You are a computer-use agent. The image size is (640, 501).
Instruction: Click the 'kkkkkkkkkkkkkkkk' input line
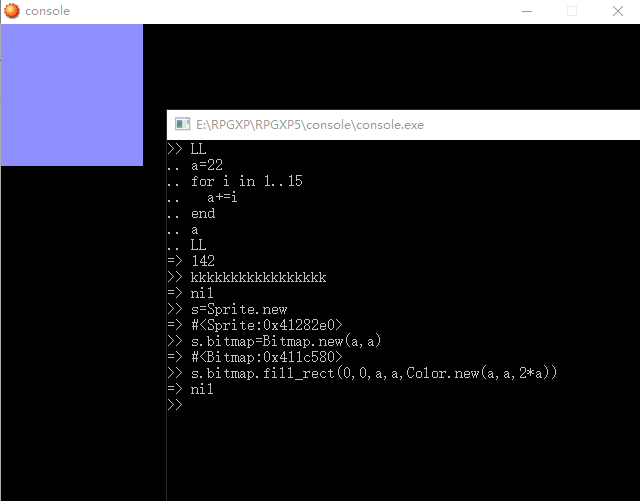[258, 277]
